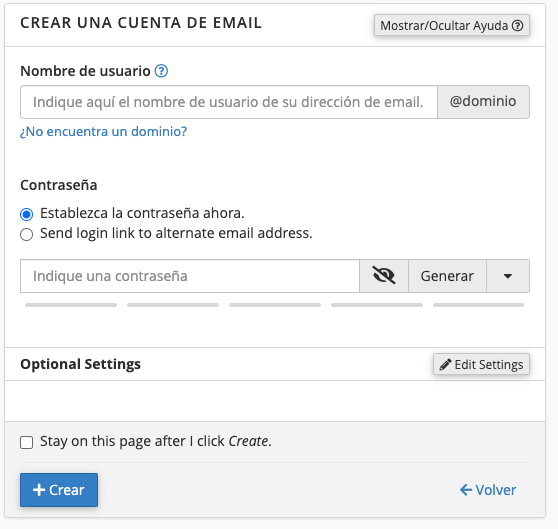558x529 pixels.
Task: Click the plus icon on Crear button
Action: click(39, 490)
